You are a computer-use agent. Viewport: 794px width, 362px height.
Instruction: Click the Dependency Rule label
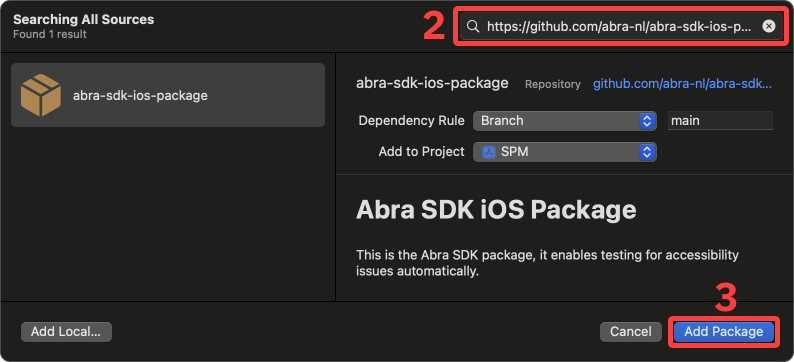click(x=411, y=121)
